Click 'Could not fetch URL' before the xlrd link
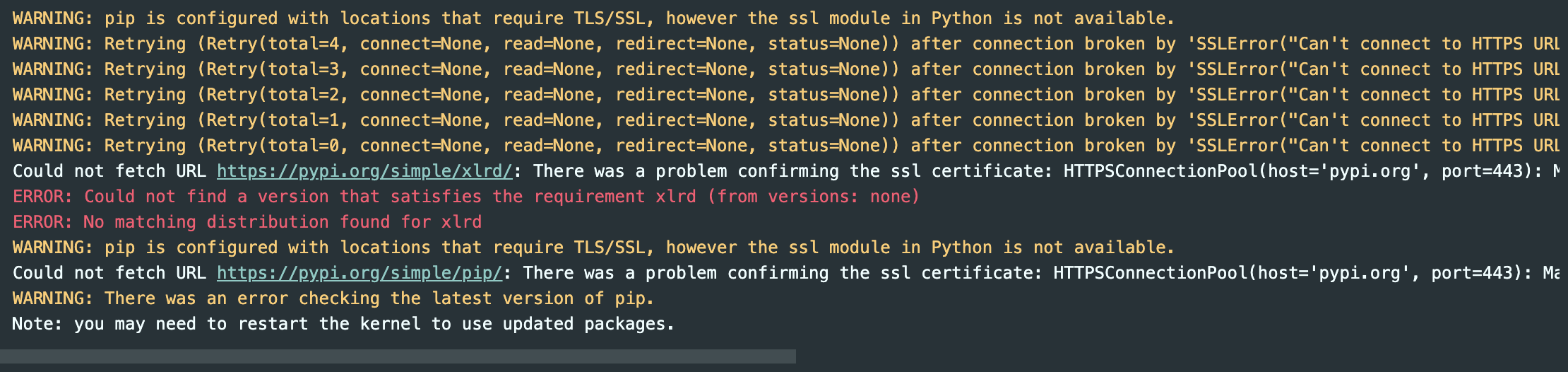This screenshot has height=372, width=1568. click(x=109, y=171)
